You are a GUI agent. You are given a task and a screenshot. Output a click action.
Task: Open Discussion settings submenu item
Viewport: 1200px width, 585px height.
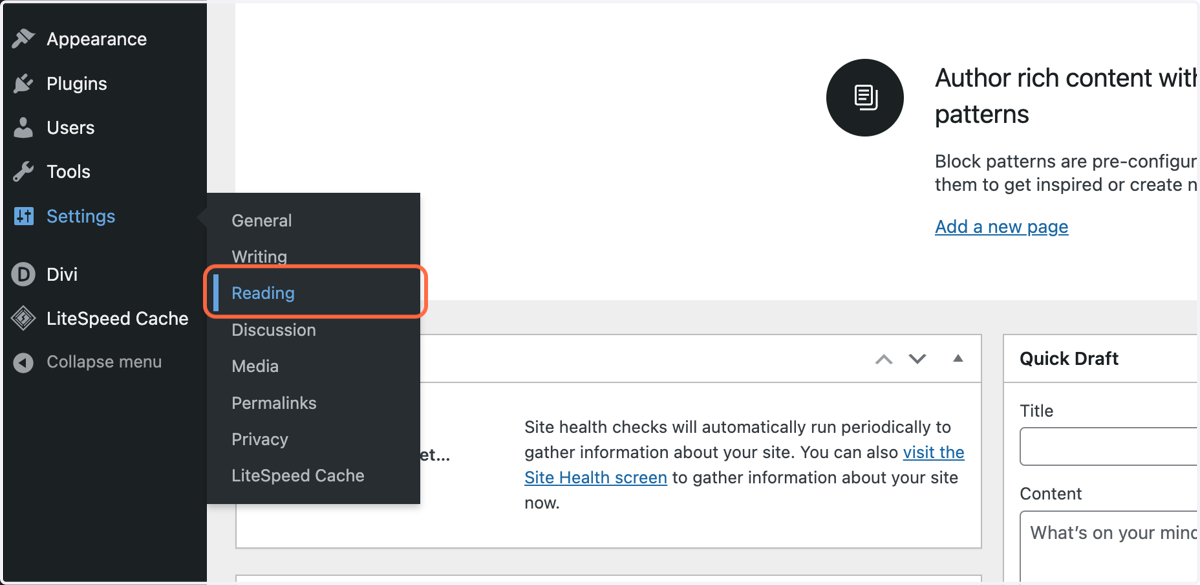coord(274,330)
